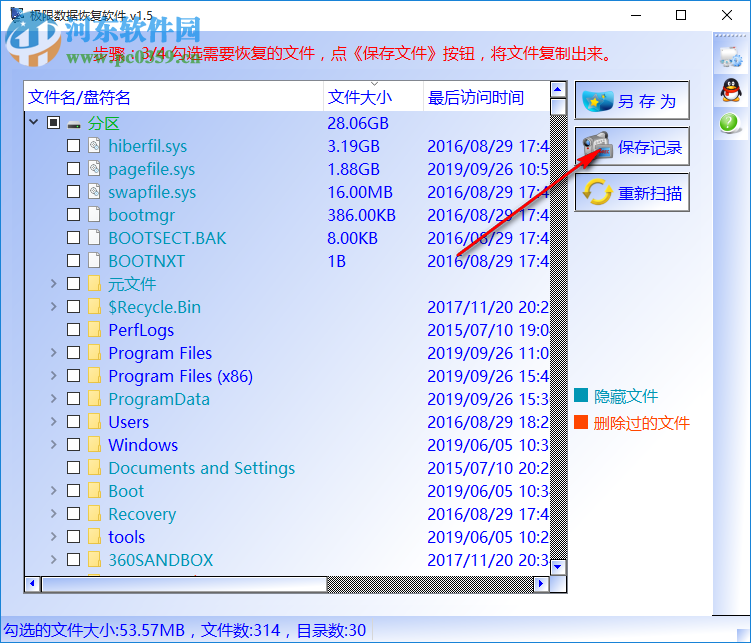Screen dimensions: 751x643
Task: Click the Save Record (保存记录) button
Action: [x=632, y=147]
